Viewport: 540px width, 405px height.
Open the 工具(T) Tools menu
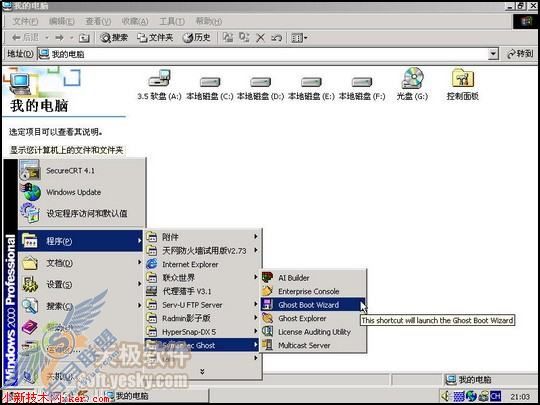(172, 21)
